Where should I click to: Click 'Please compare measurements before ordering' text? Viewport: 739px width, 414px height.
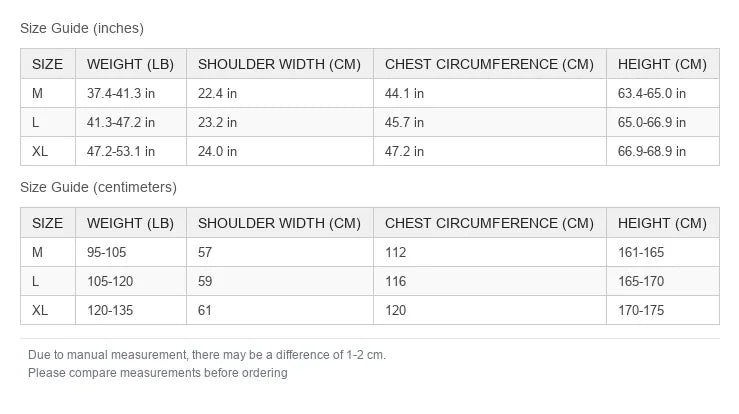point(157,373)
